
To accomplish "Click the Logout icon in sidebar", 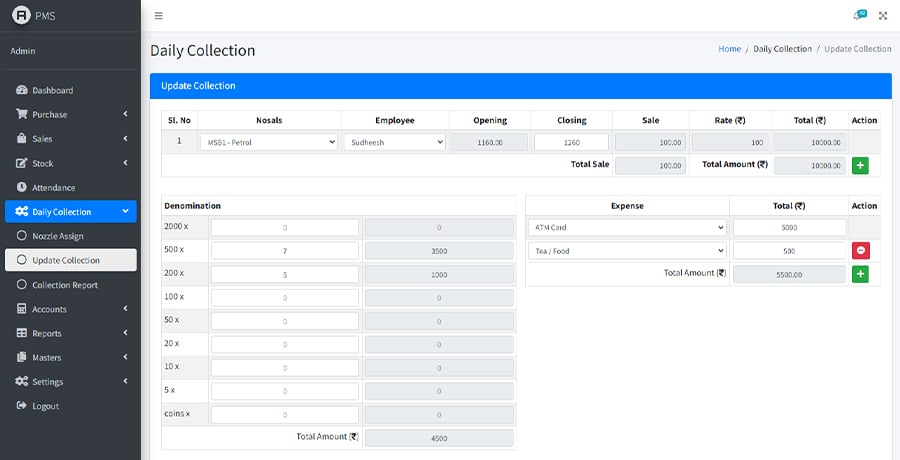I will 21,406.
